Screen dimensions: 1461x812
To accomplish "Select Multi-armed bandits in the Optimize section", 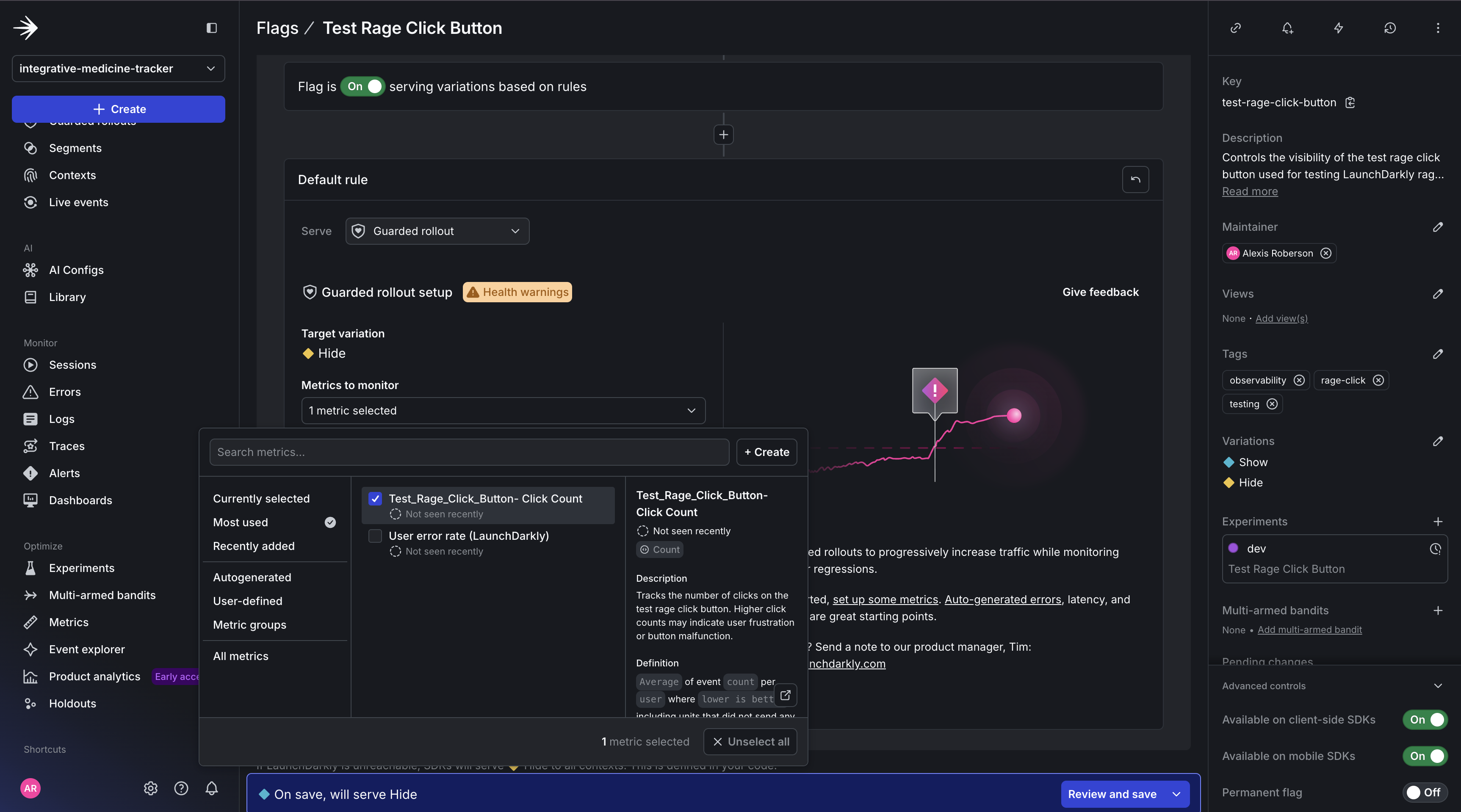I will pos(102,595).
